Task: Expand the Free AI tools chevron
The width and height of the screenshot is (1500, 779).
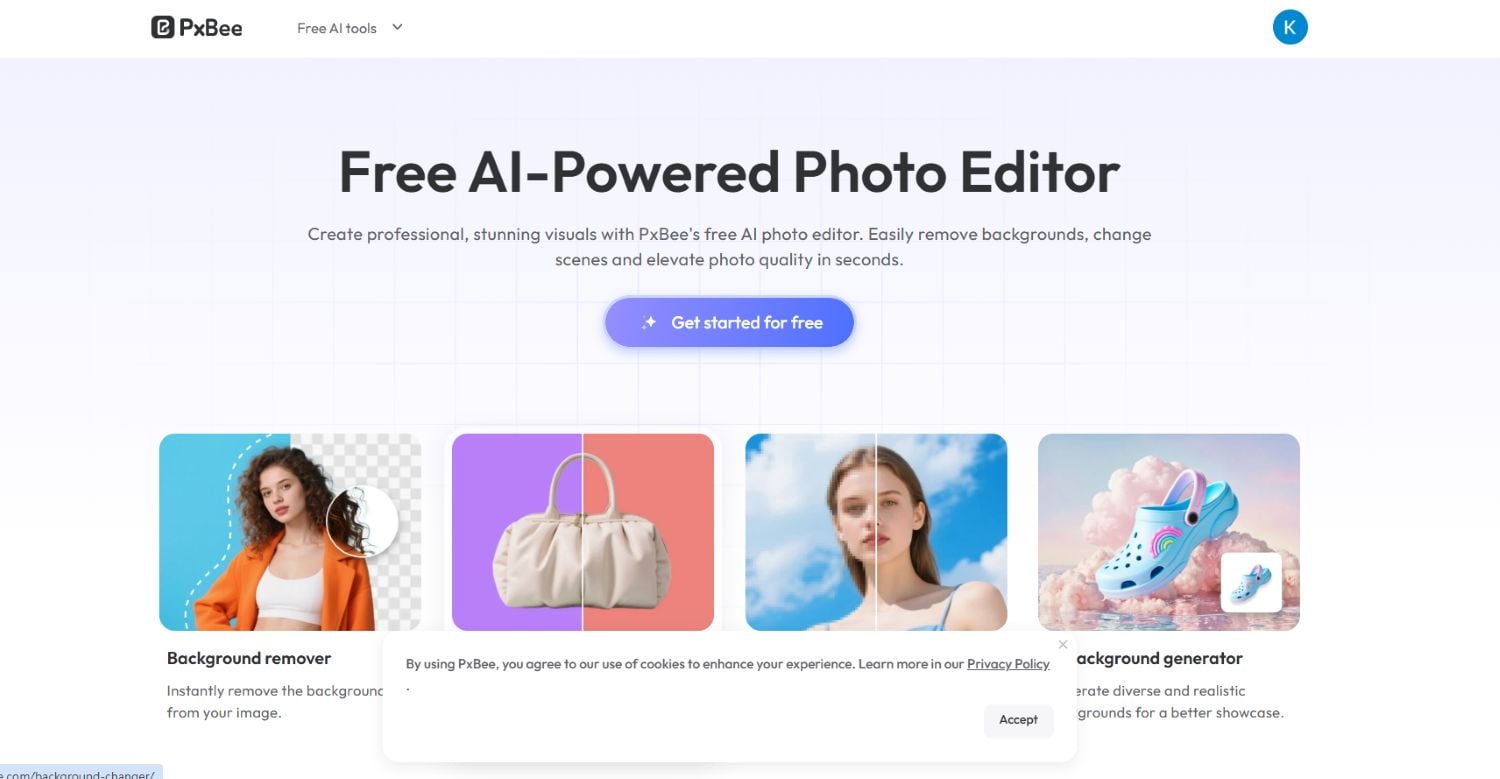Action: point(397,27)
